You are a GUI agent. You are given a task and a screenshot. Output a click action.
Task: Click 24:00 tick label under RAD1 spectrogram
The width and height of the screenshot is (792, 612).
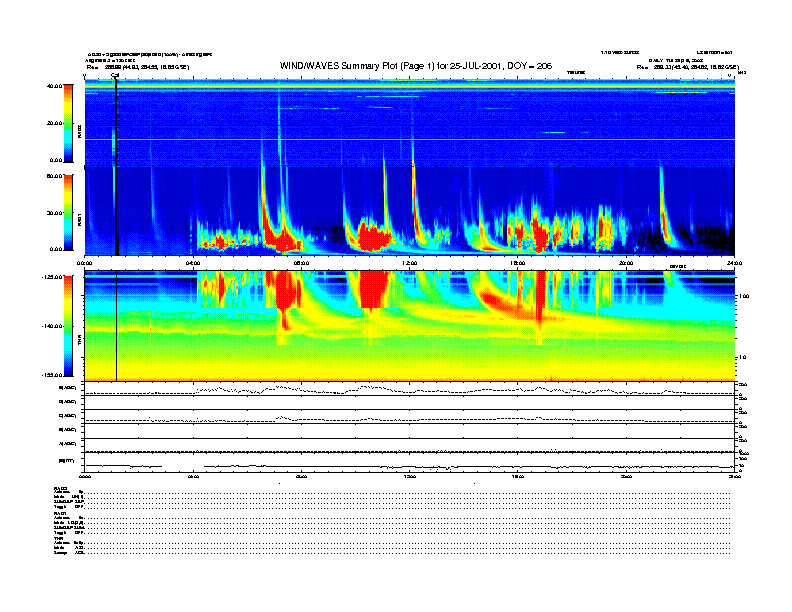tap(734, 263)
